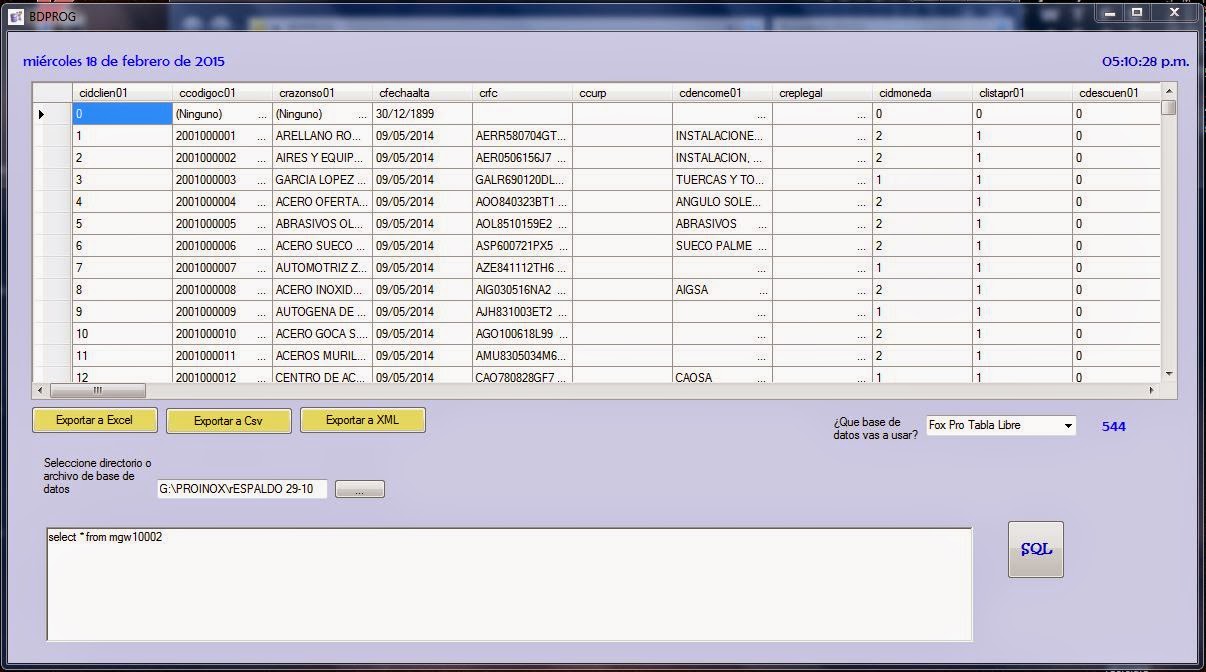1206x672 pixels.
Task: Click the cidmoneda column header
Action: point(922,93)
